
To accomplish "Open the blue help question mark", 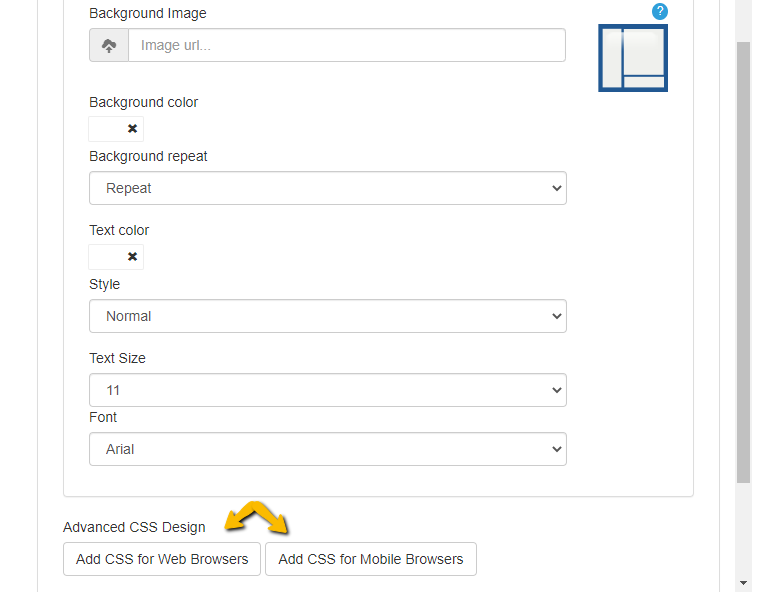I will [x=659, y=12].
